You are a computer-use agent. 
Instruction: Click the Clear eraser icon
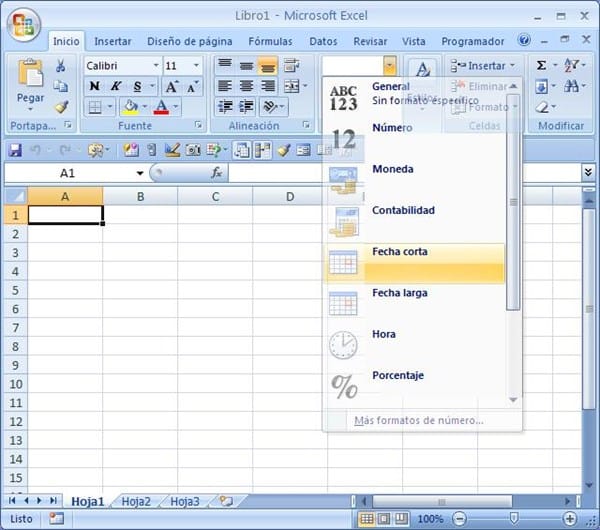tap(542, 107)
